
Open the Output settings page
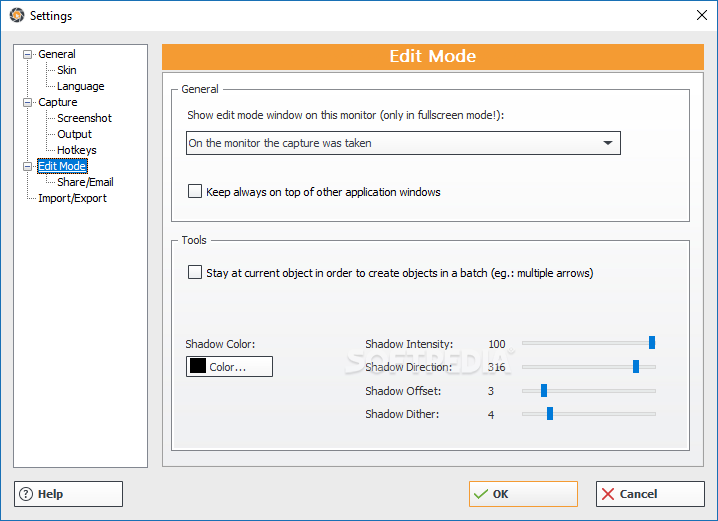74,134
